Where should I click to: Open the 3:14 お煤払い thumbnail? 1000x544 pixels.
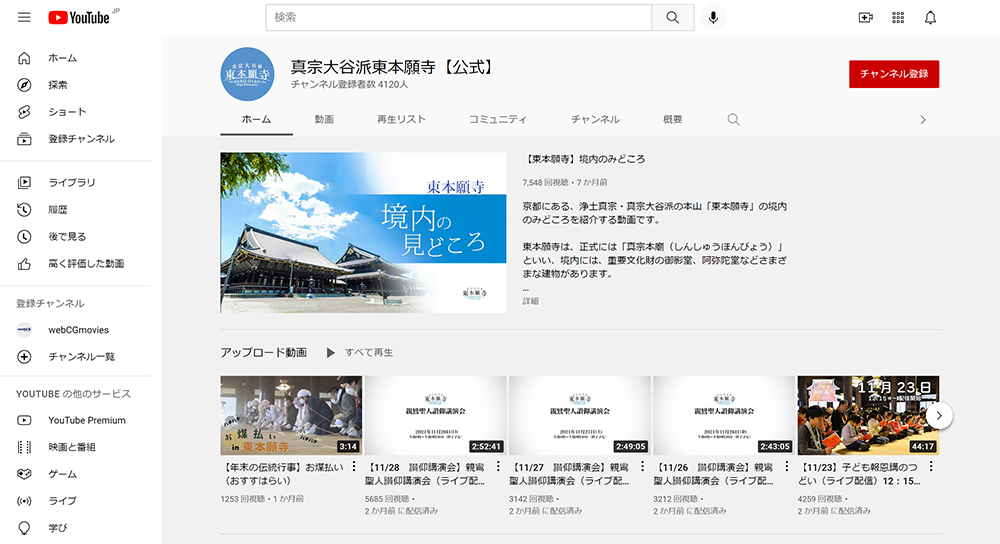pyautogui.click(x=291, y=415)
